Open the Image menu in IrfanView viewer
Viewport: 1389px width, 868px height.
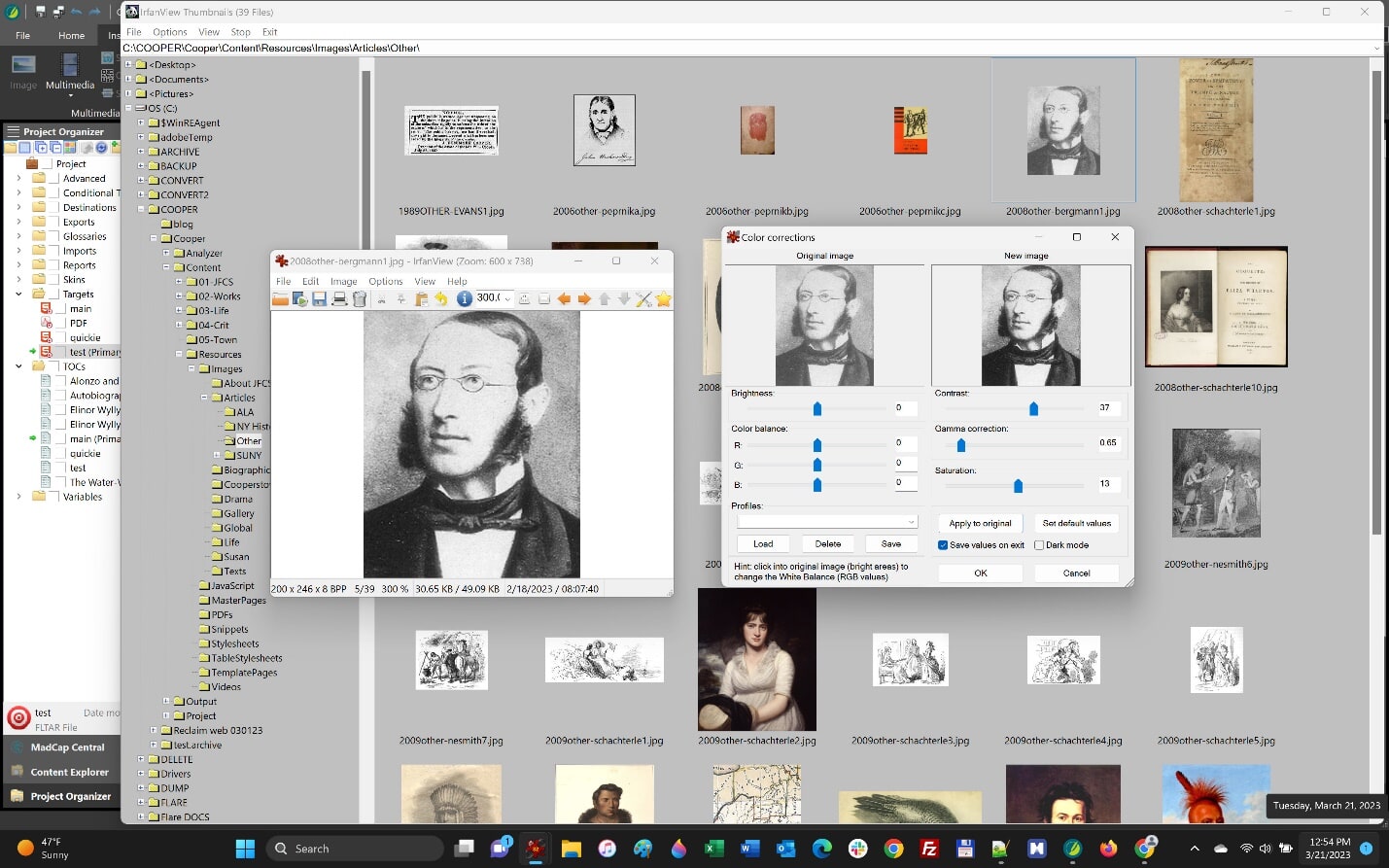click(343, 282)
